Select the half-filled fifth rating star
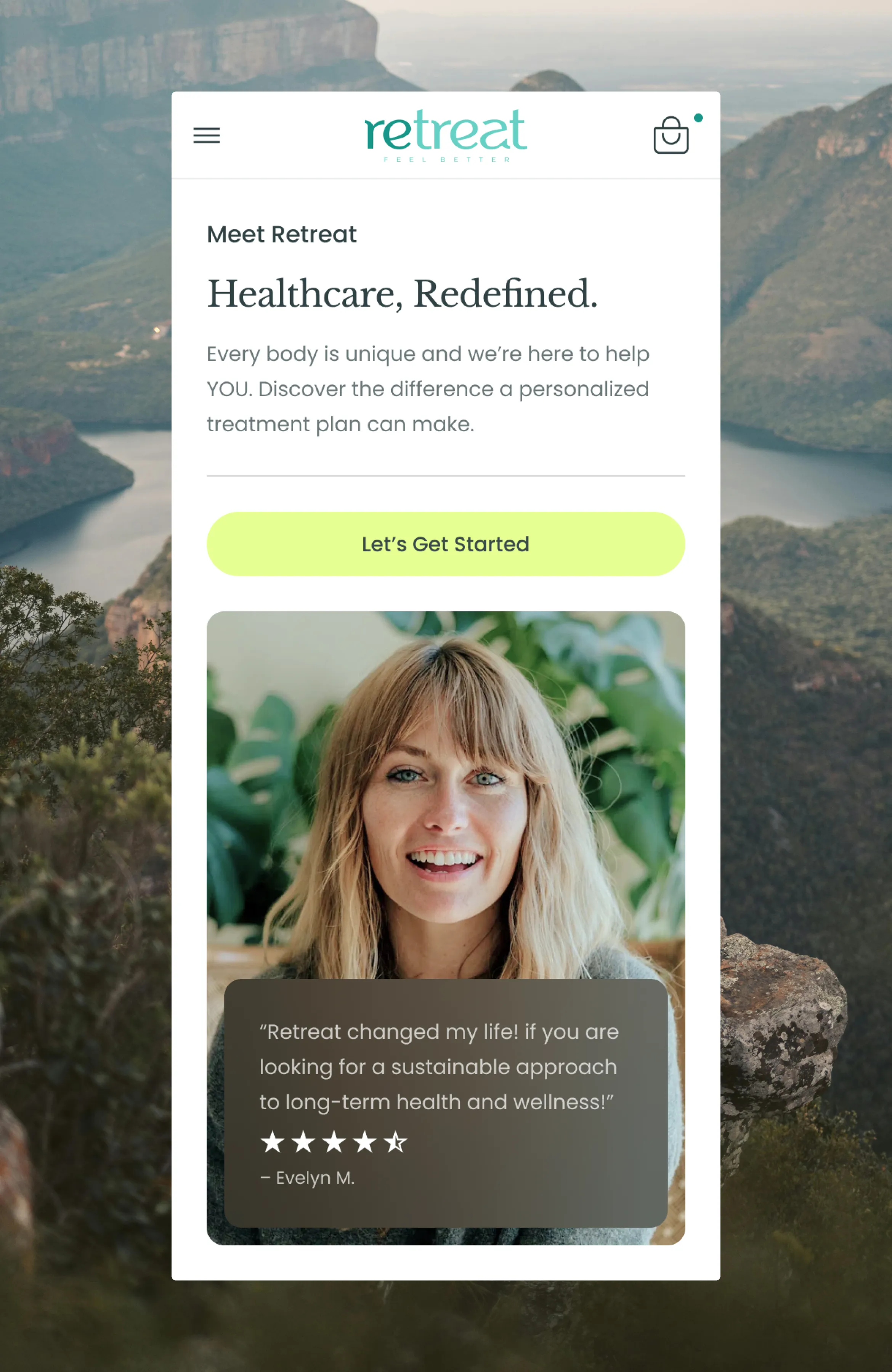The height and width of the screenshot is (1372, 892). tap(395, 1141)
